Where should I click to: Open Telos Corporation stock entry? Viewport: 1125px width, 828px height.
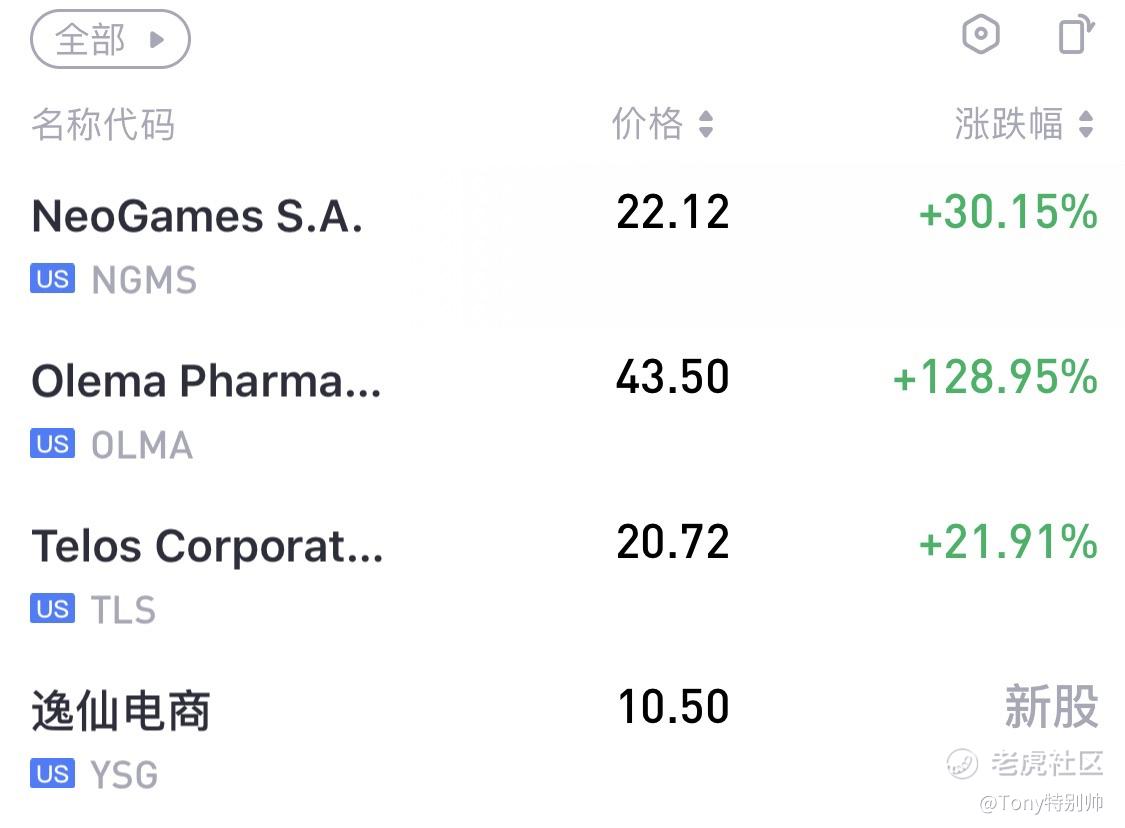click(x=562, y=574)
